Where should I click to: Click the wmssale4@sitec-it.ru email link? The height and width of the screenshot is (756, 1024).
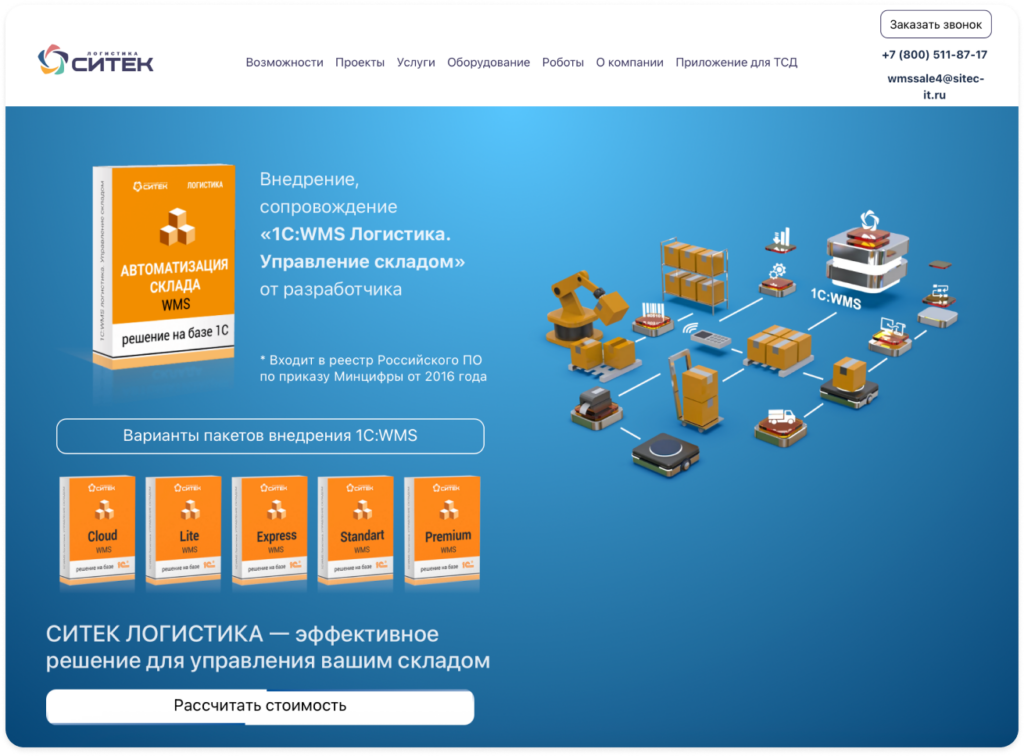click(x=932, y=84)
